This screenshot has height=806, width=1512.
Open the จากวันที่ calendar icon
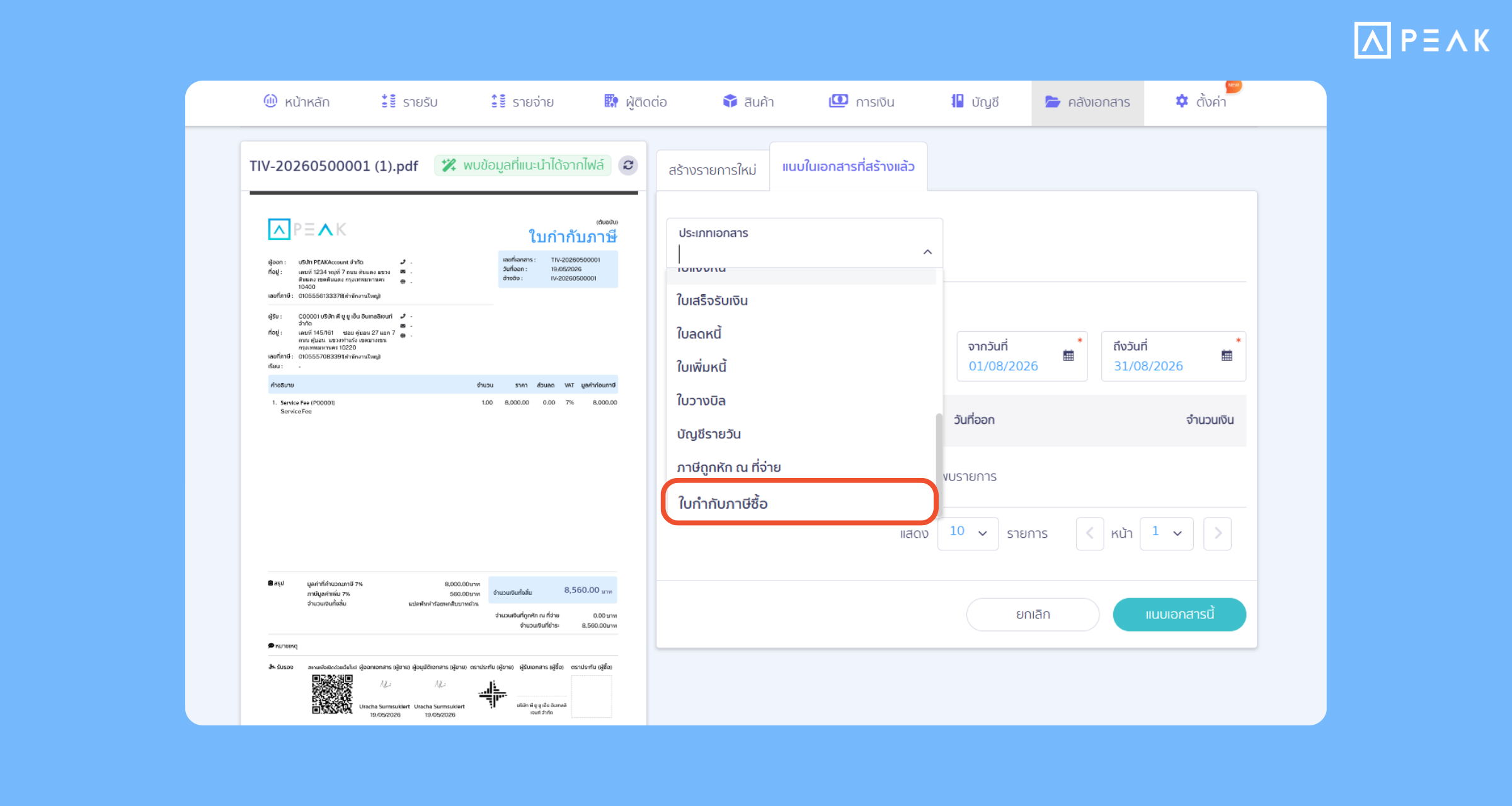point(1068,356)
